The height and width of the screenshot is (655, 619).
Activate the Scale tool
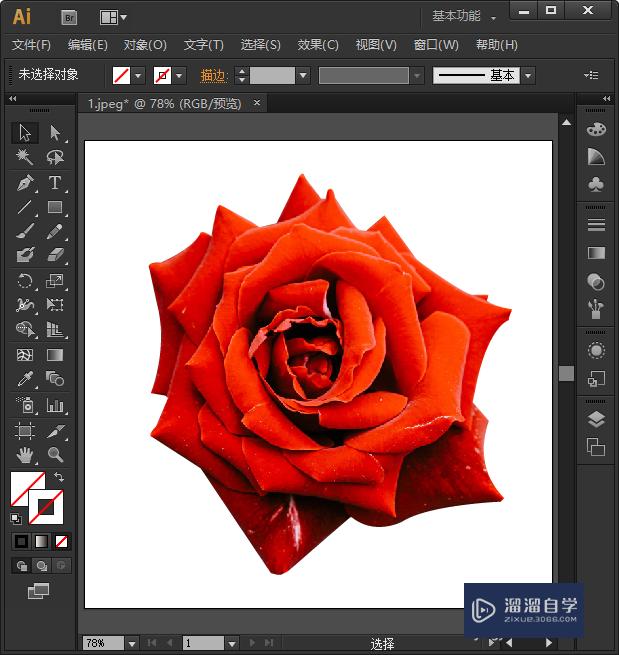coord(55,281)
